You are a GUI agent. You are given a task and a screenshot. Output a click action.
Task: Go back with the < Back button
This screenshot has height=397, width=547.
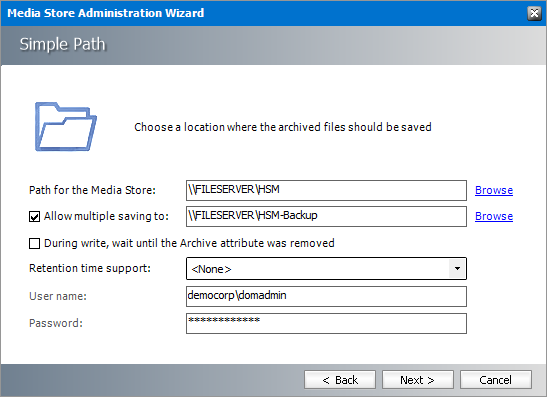[340, 380]
